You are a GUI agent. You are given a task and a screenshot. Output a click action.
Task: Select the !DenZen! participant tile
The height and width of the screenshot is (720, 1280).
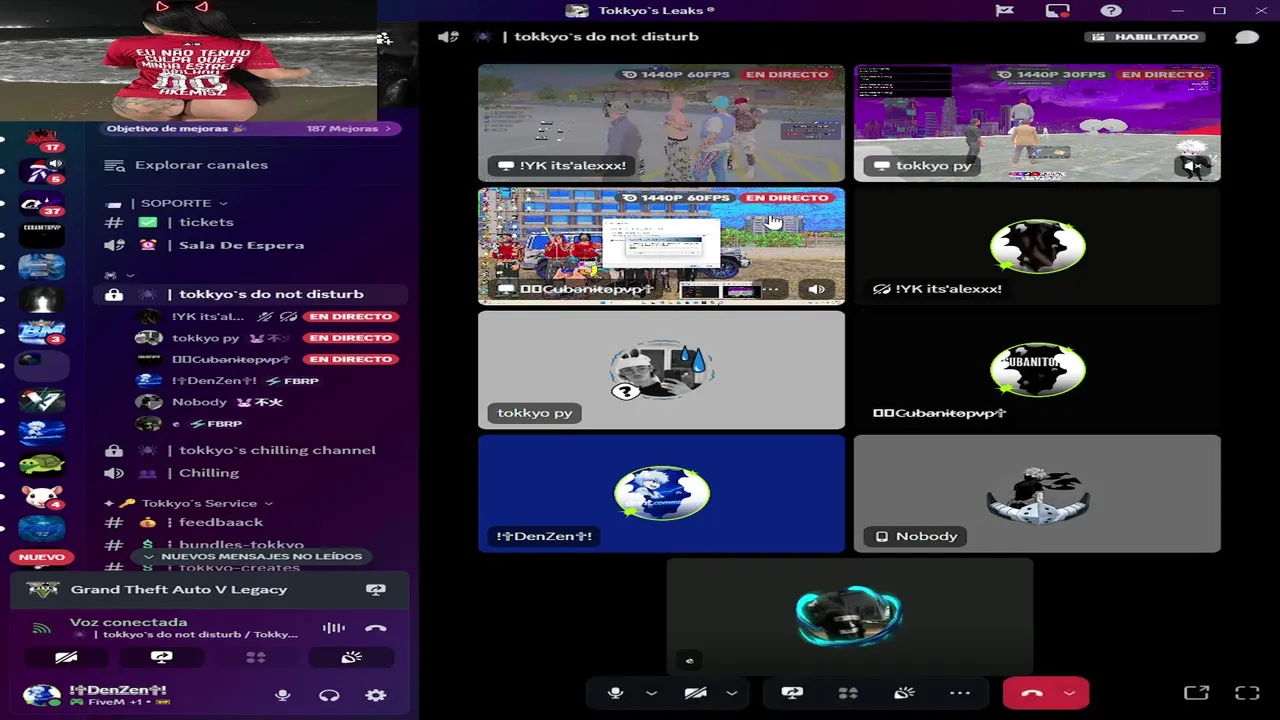[661, 493]
